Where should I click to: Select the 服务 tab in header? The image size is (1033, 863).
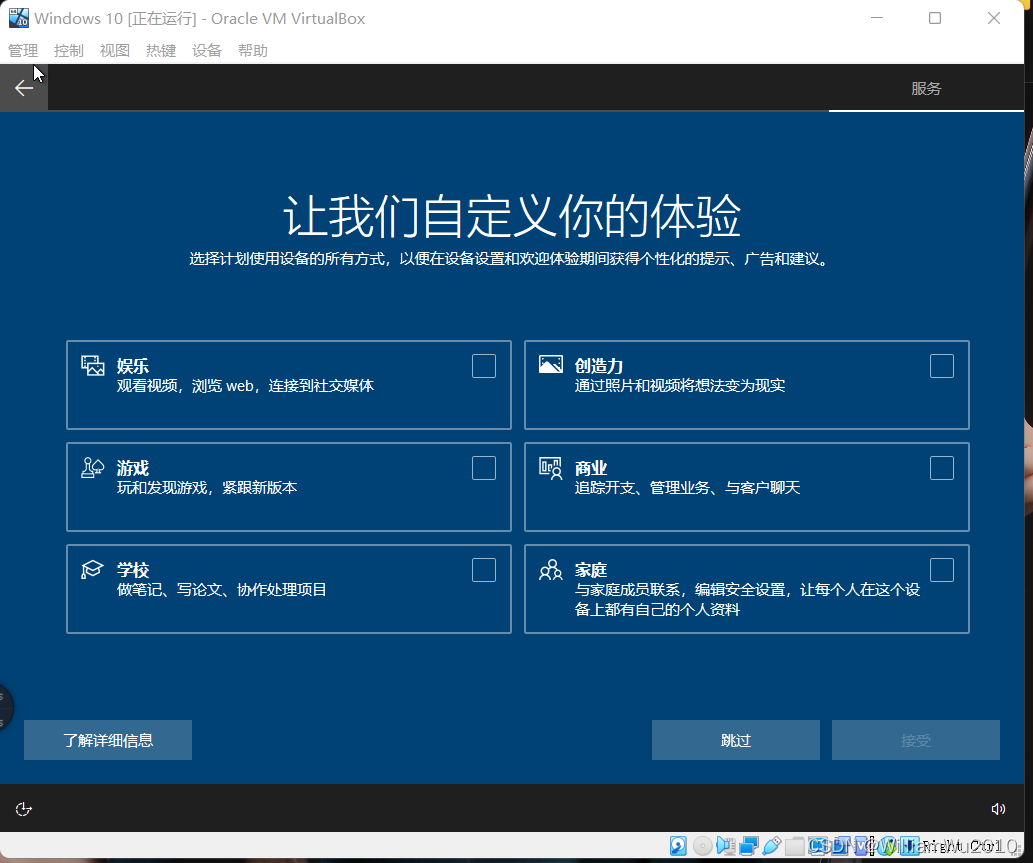pyautogui.click(x=926, y=88)
